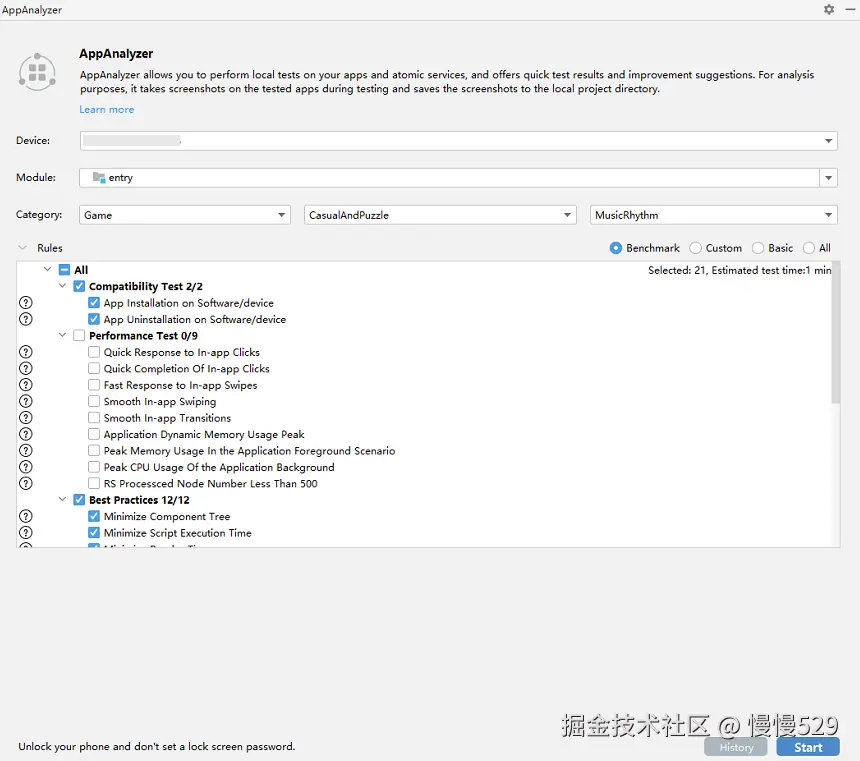
Task: Open help for Smooth In-app Swiping
Action: pyautogui.click(x=26, y=402)
